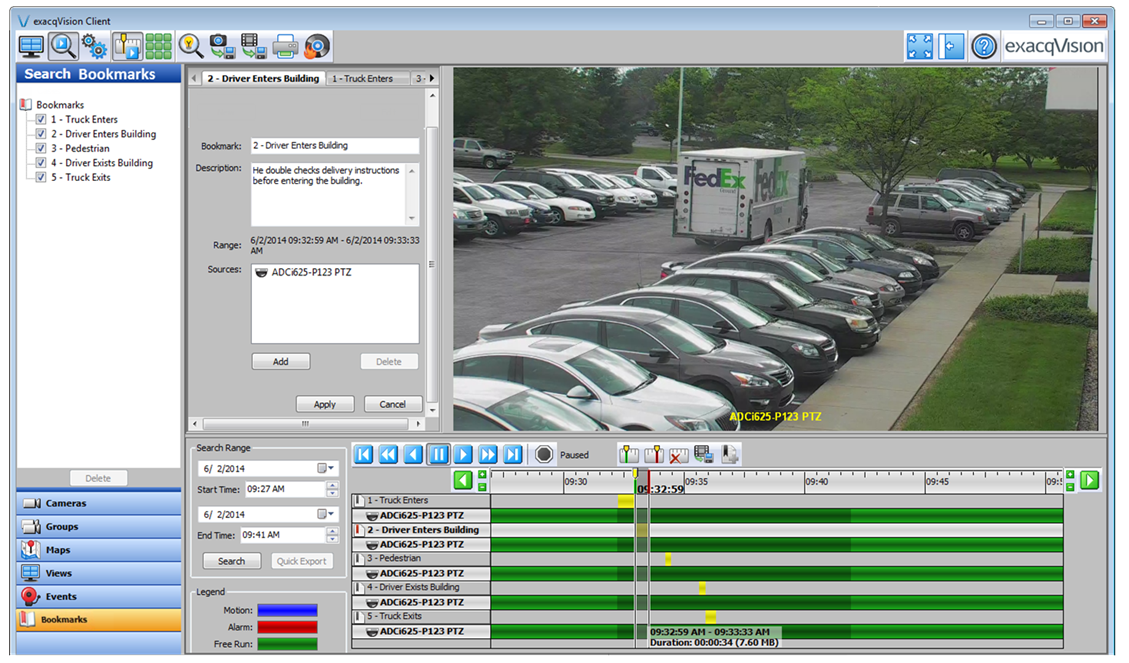This screenshot has height=663, width=1129.
Task: Click the Apply button for the bookmark
Action: click(x=325, y=404)
